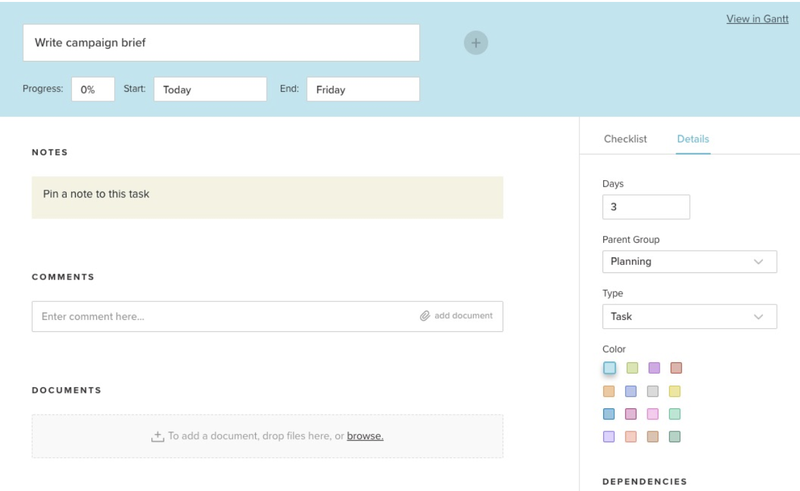800x491 pixels.
Task: Click the End date field showing Friday
Action: coord(363,89)
